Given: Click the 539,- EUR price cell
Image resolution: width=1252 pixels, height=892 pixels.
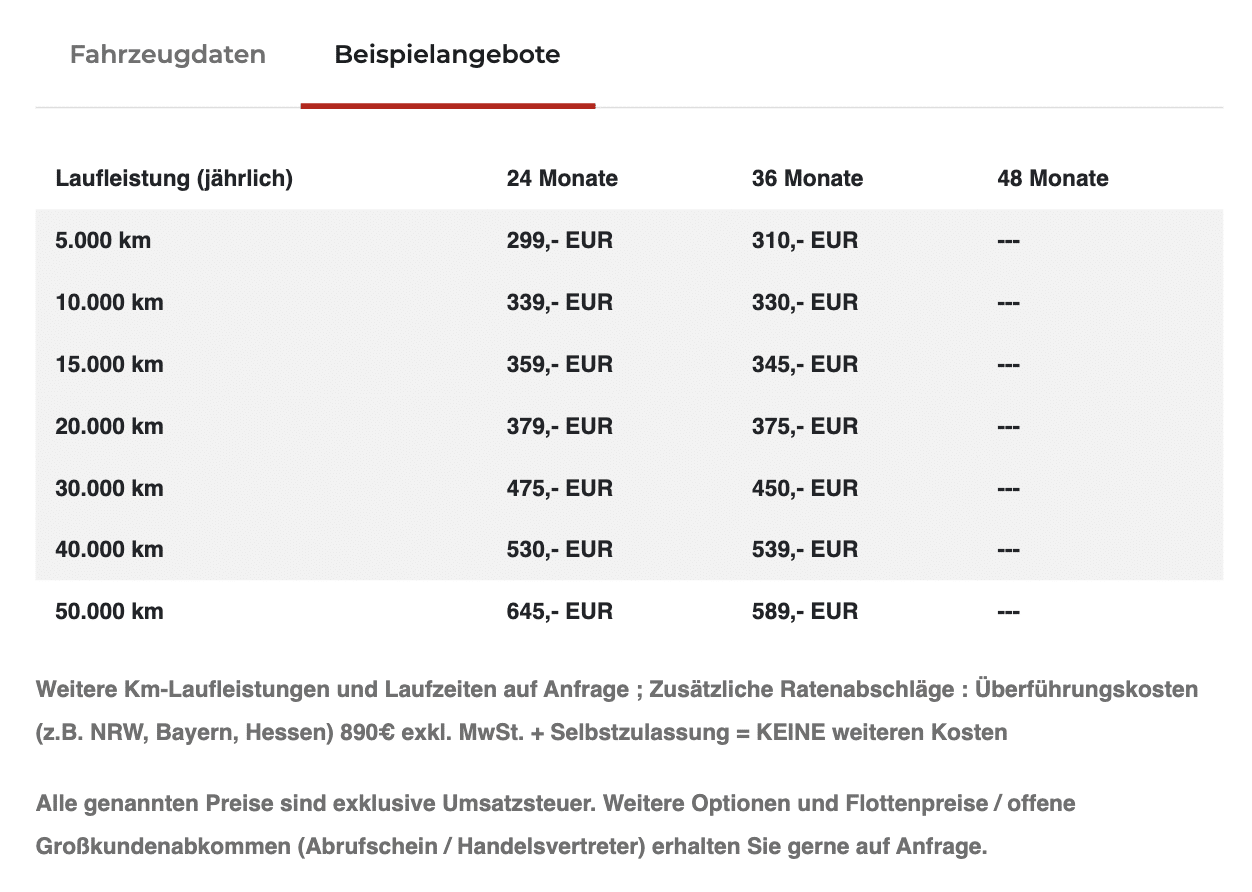Looking at the screenshot, I should click(x=805, y=550).
